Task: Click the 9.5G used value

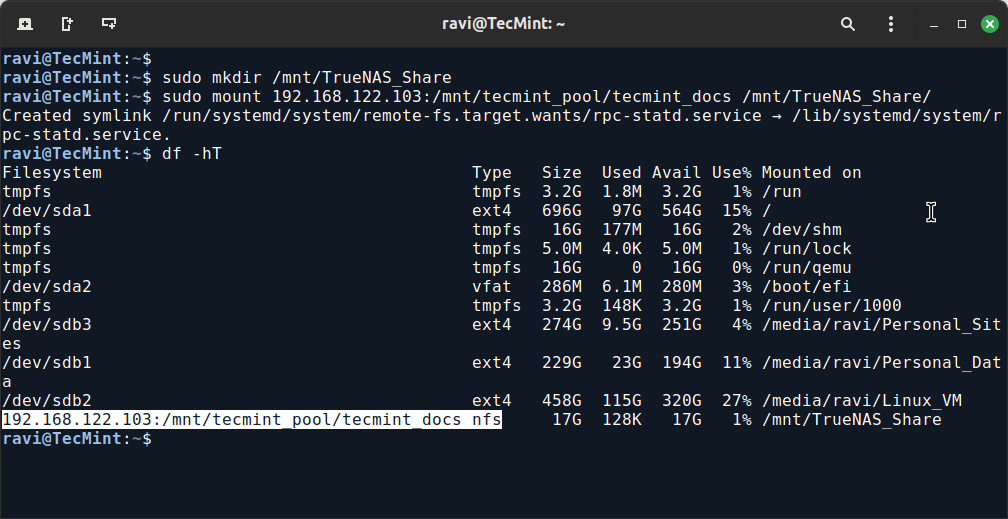Action: coord(622,325)
